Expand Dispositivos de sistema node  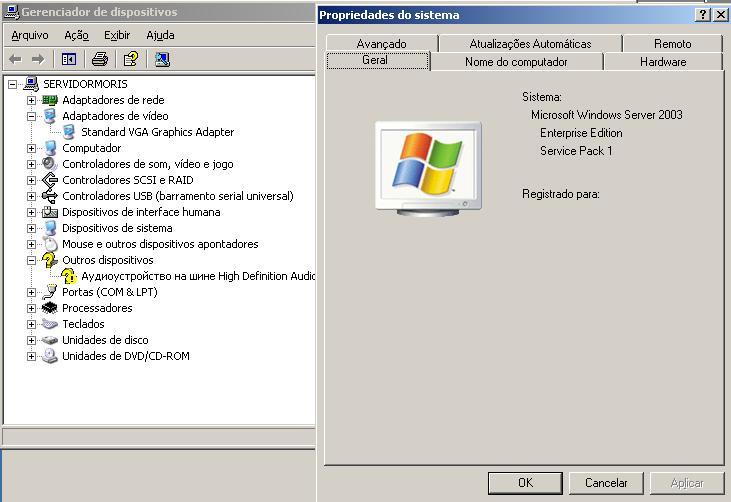click(31, 228)
